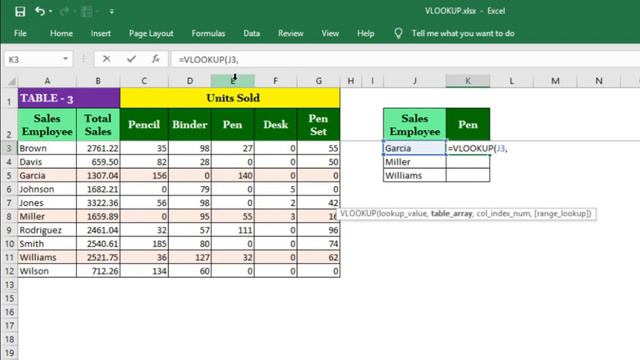The height and width of the screenshot is (360, 640).
Task: Click the Wilson employee cell
Action: click(47, 271)
